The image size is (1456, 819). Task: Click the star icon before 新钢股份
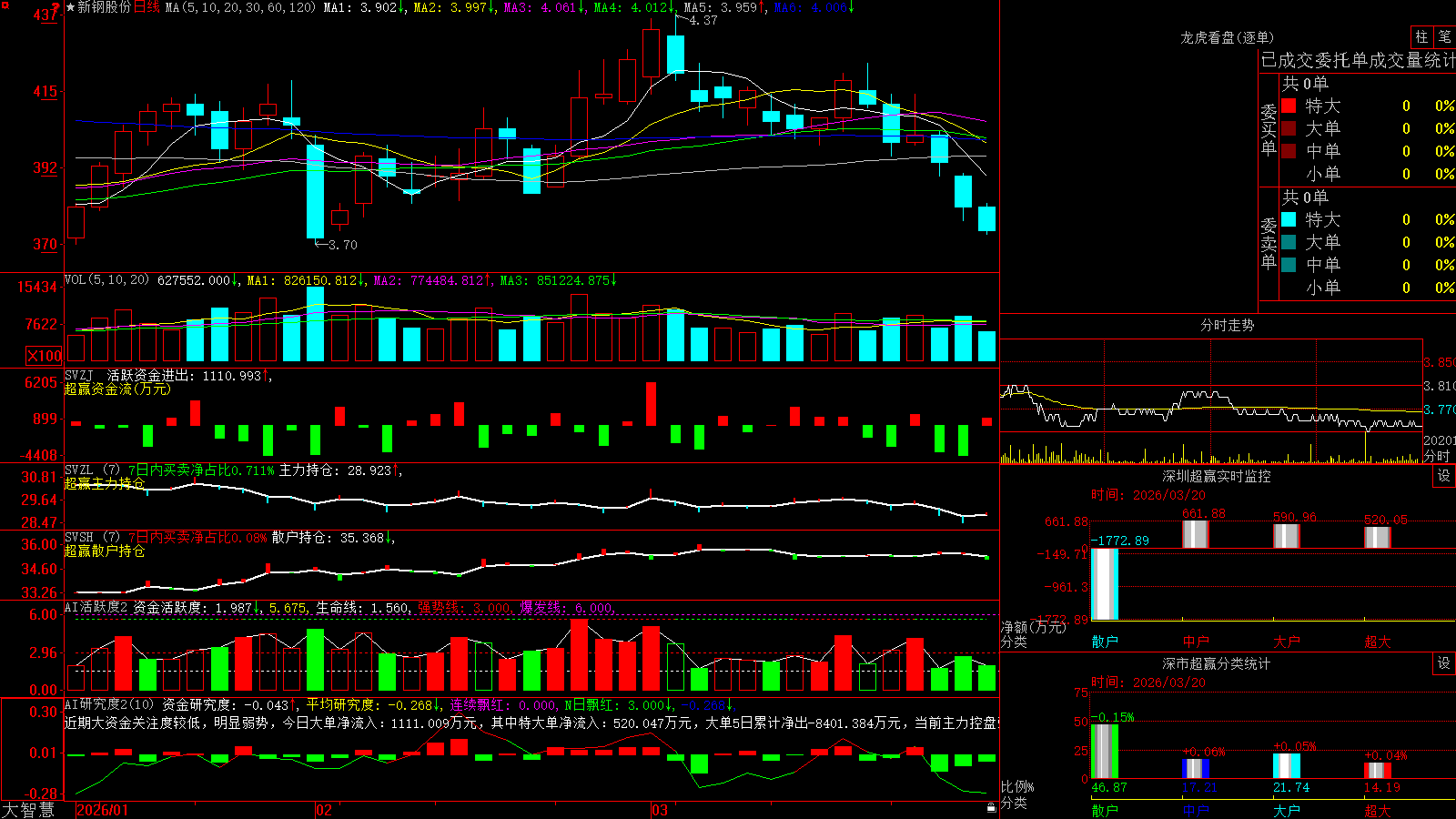[x=71, y=7]
